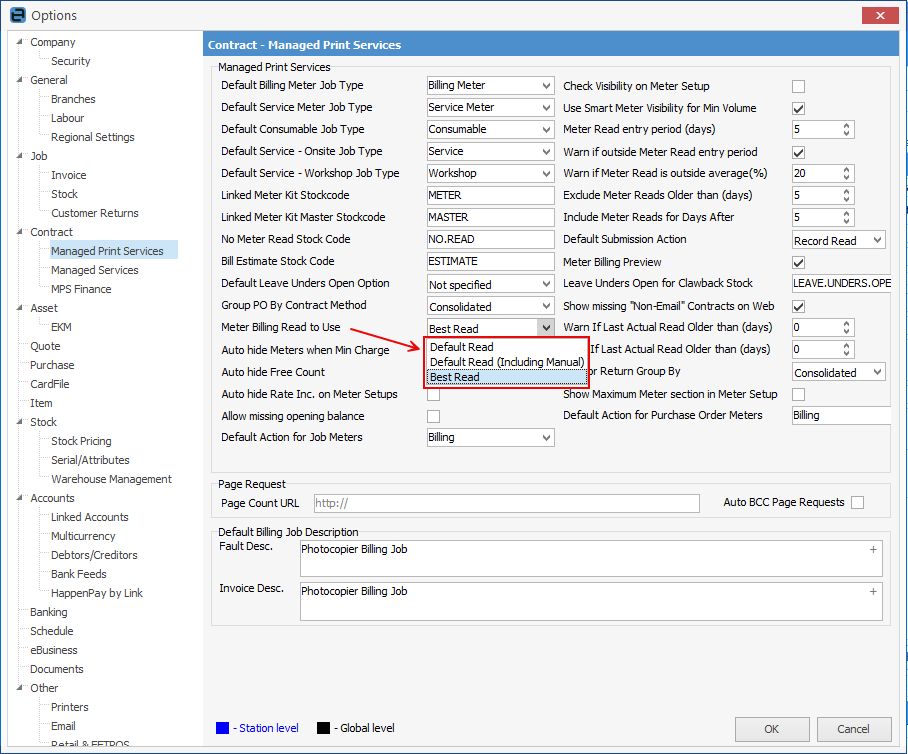Click the Leave Unders Open for Clawback Stock field

(841, 284)
